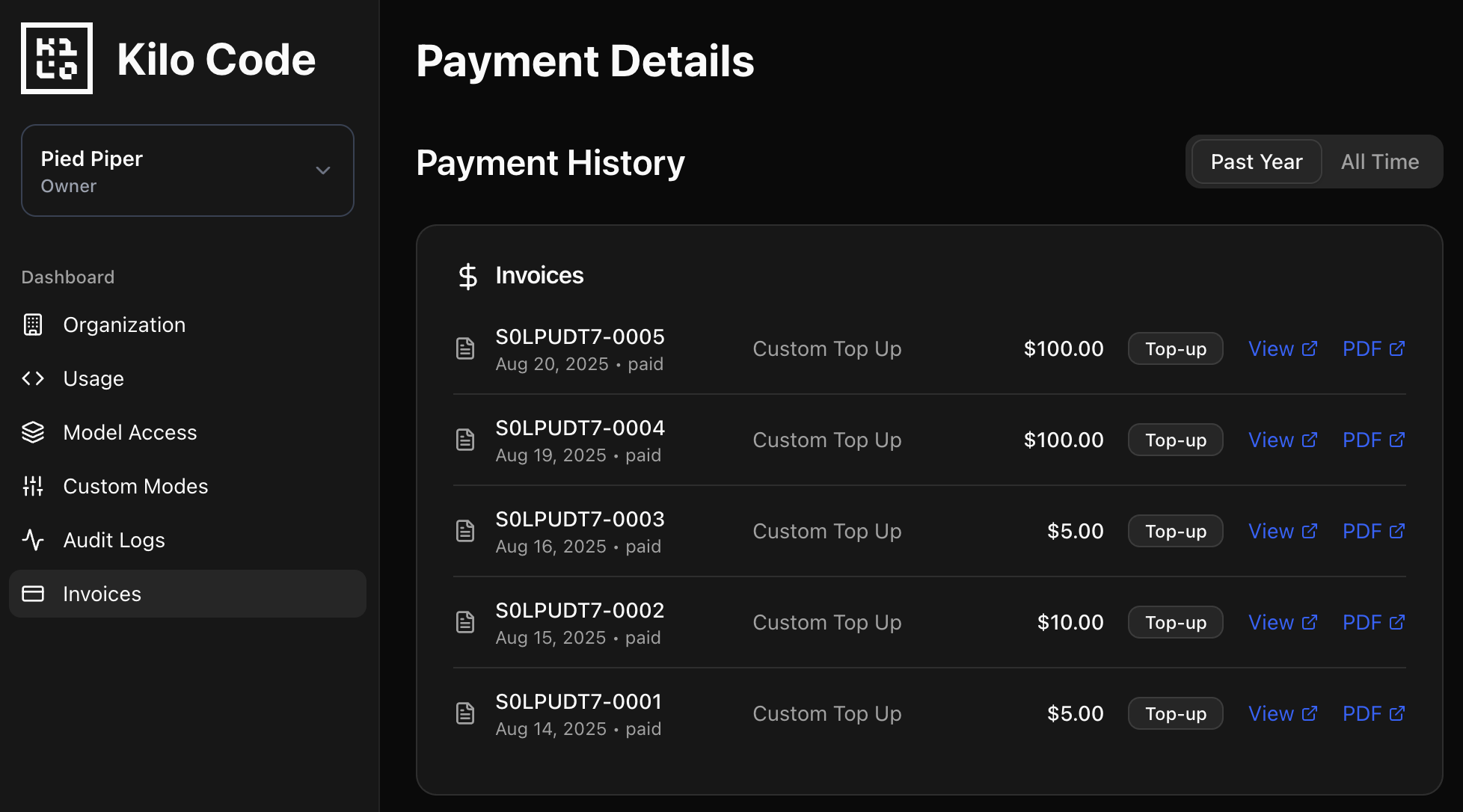This screenshot has width=1463, height=812.
Task: Switch payment history to Past Year
Action: tap(1257, 162)
